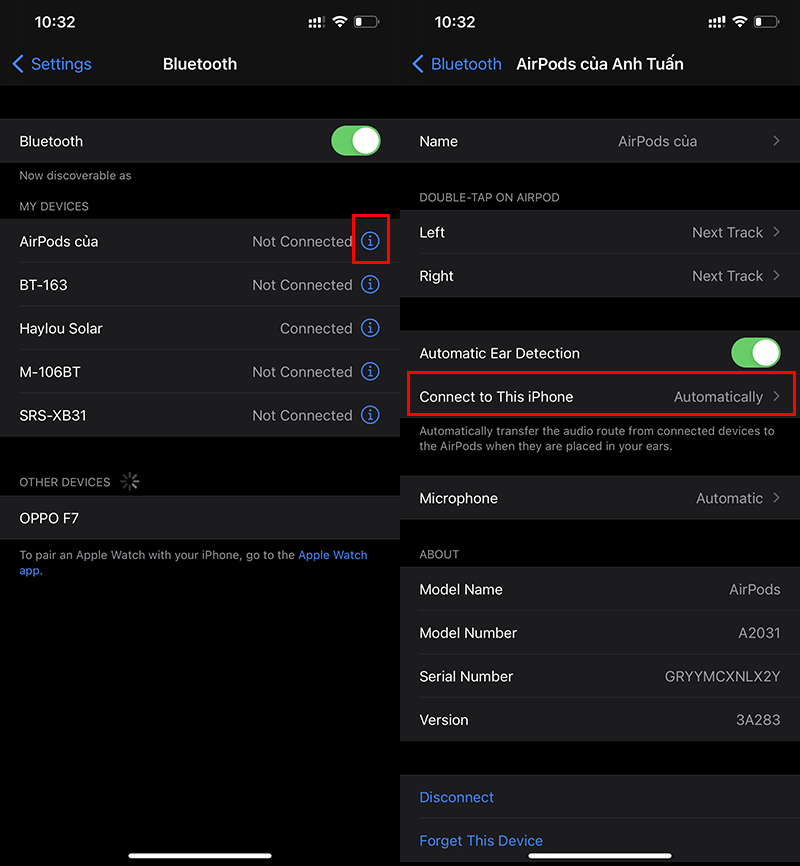Tap Forget This Device

tap(481, 841)
